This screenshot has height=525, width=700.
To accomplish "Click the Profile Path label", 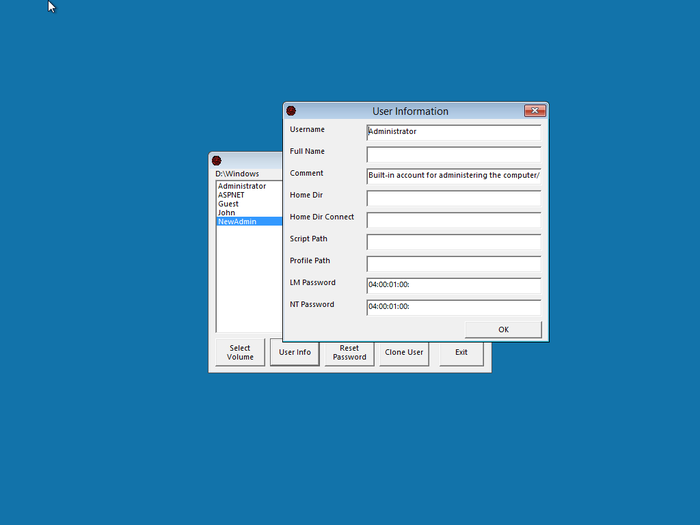I will point(310,261).
